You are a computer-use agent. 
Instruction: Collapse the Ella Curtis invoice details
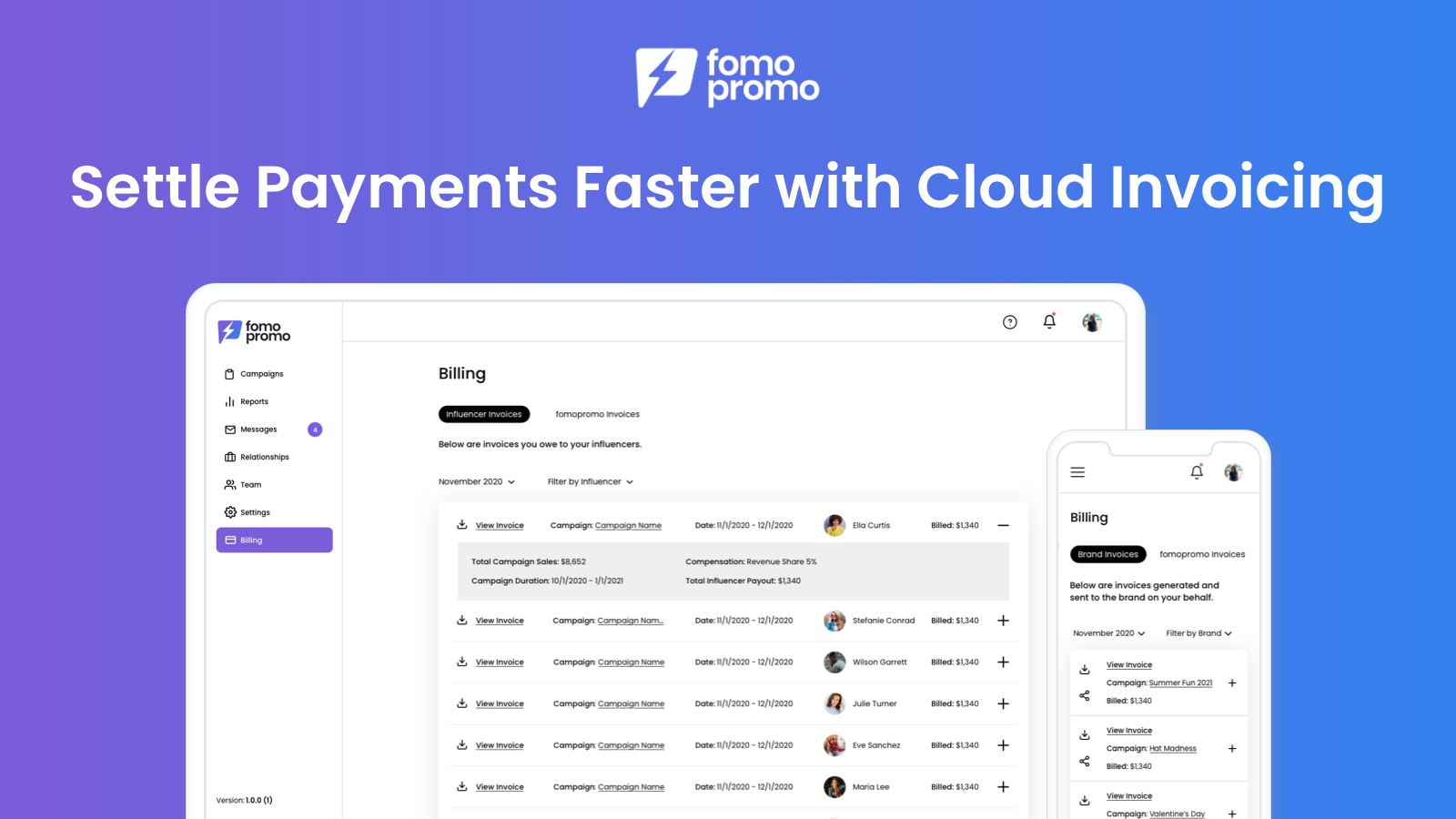pos(1003,525)
